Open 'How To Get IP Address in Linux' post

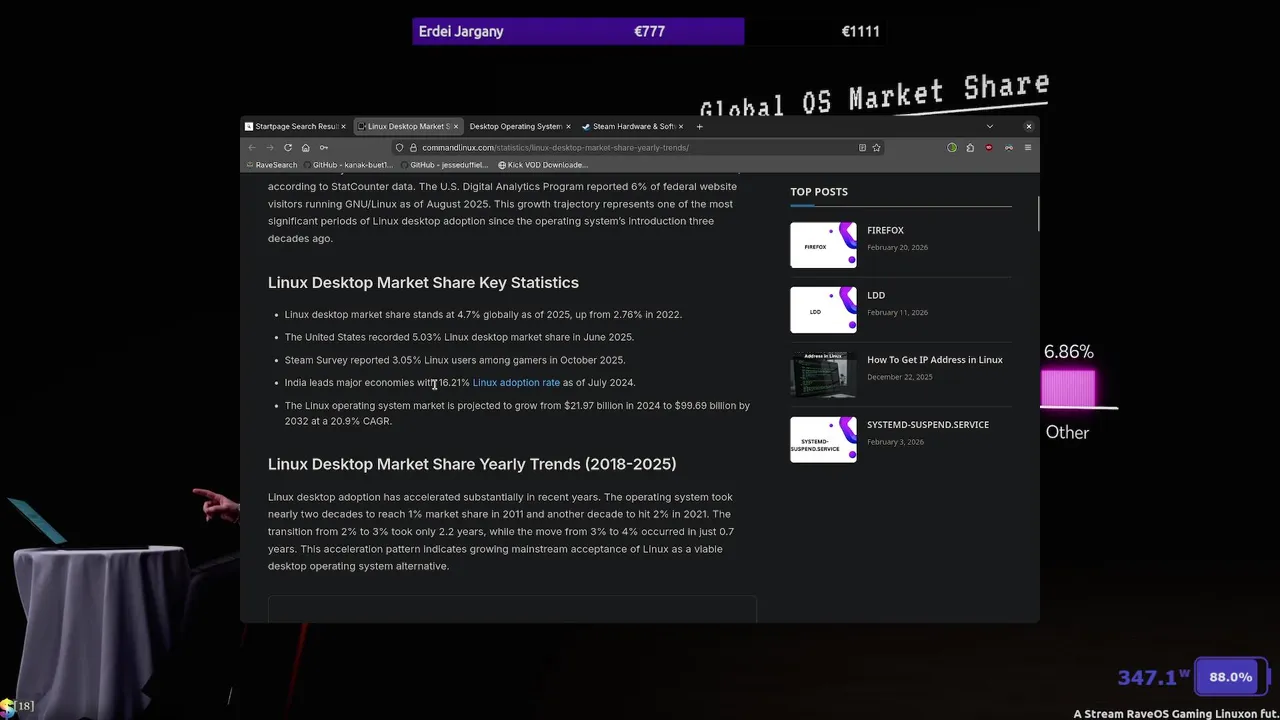coord(935,359)
